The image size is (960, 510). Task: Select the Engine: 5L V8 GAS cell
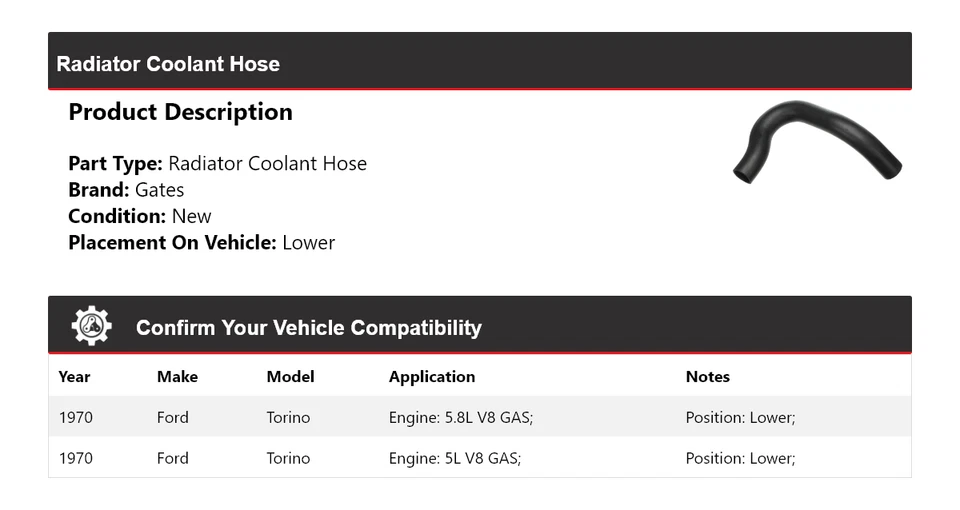pyautogui.click(x=455, y=458)
